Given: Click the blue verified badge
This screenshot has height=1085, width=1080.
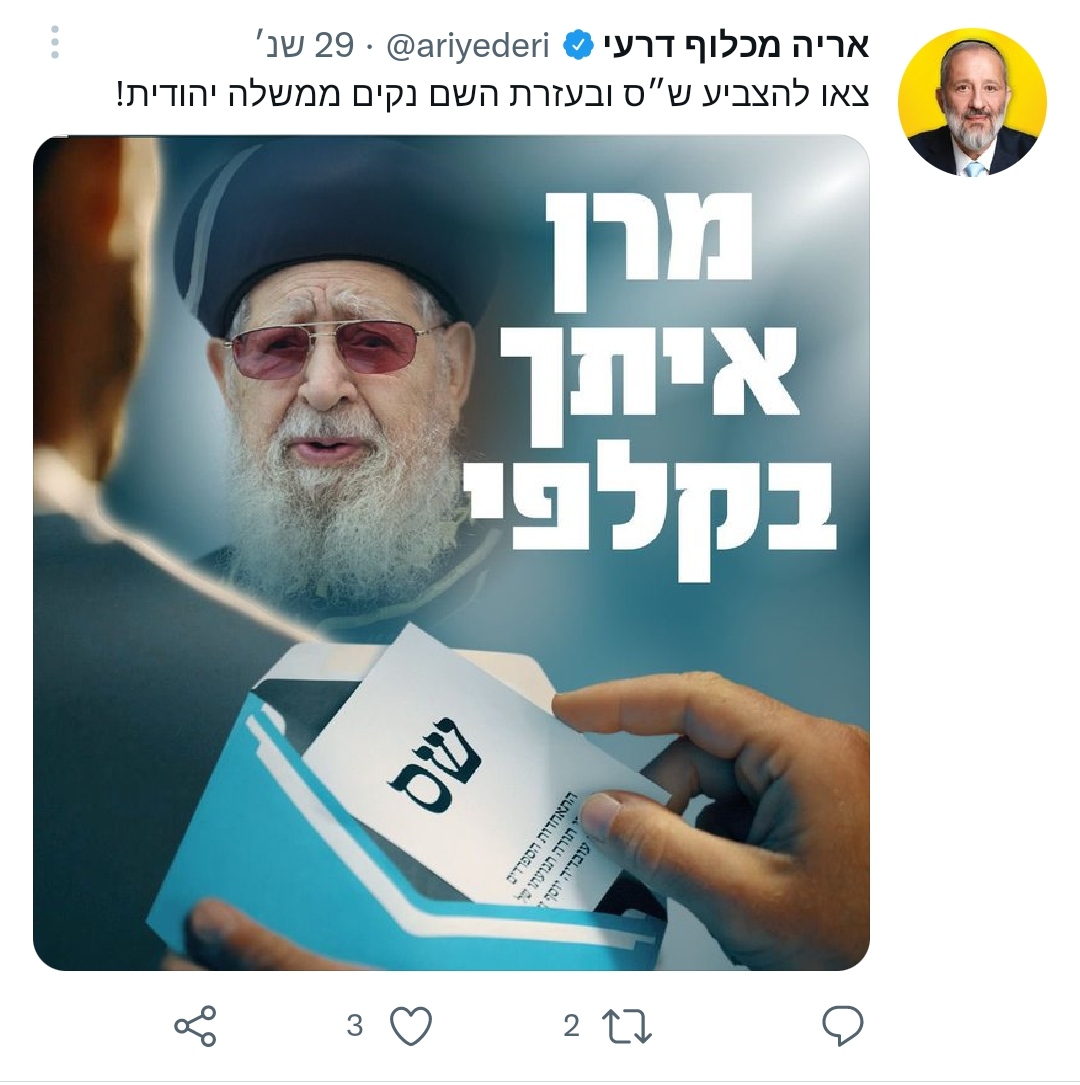Looking at the screenshot, I should click(578, 46).
